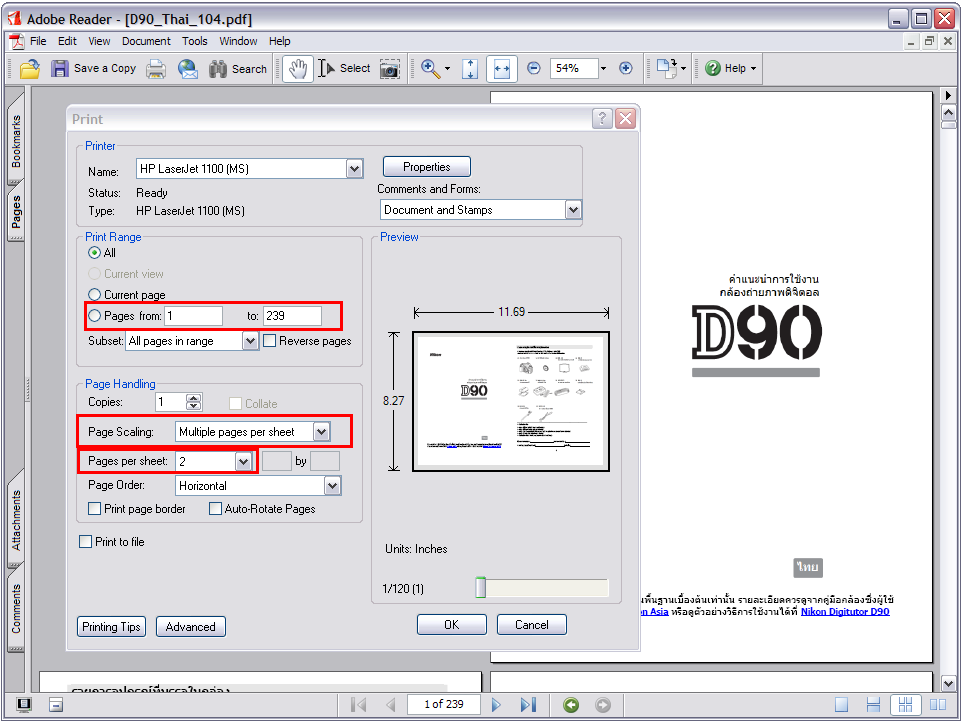The width and height of the screenshot is (964, 723).
Task: Cancel the Print dialog
Action: tap(532, 625)
